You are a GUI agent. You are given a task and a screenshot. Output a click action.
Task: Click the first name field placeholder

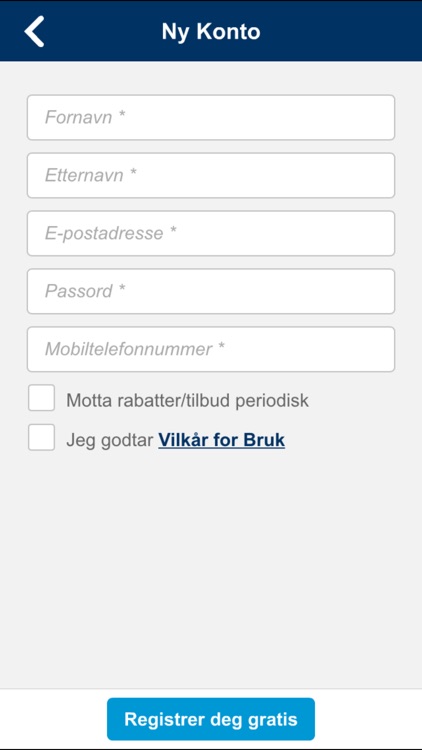click(x=85, y=117)
